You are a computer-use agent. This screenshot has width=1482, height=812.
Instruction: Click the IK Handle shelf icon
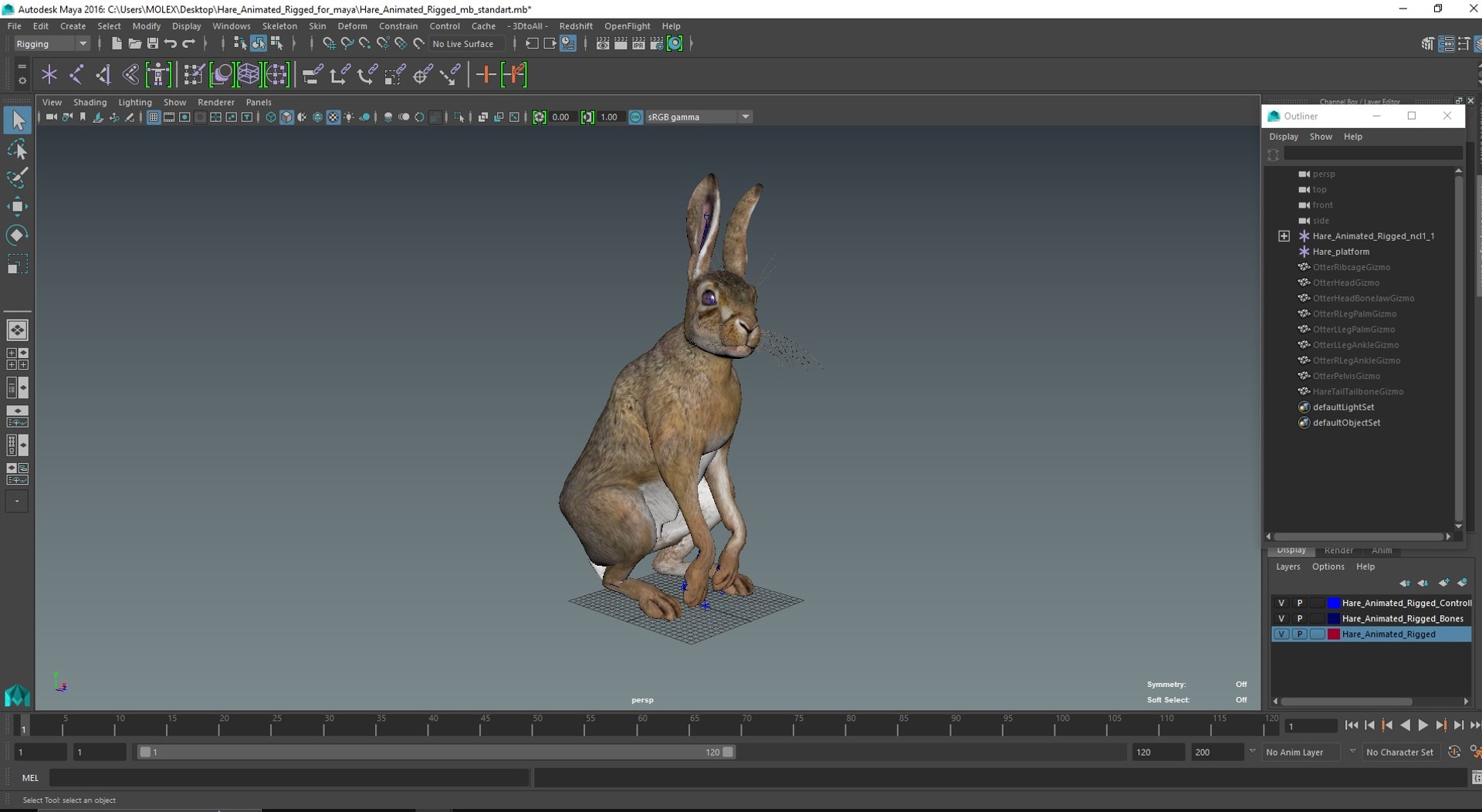(x=103, y=75)
